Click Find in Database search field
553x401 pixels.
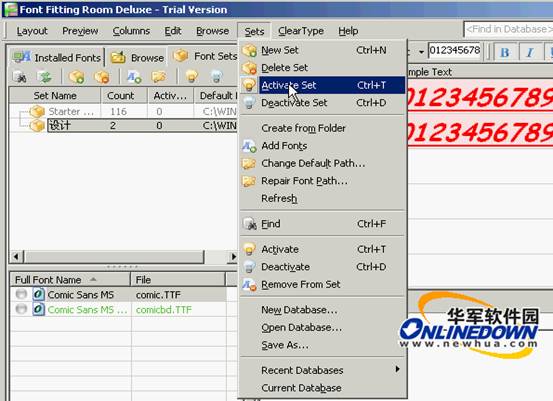pyautogui.click(x=508, y=29)
